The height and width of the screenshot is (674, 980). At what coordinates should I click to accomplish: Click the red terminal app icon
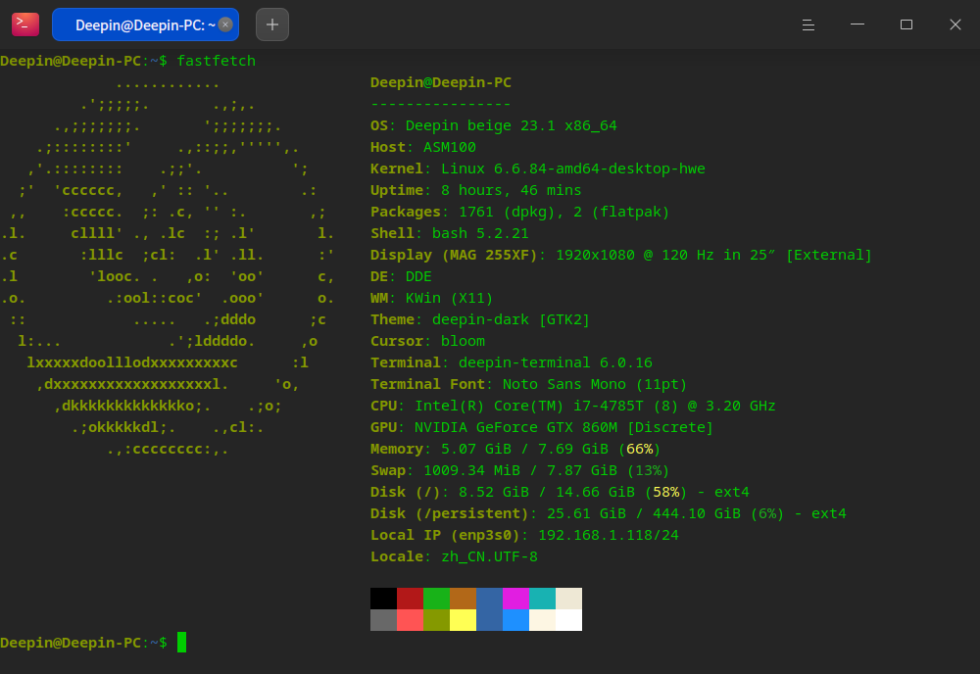(26, 24)
